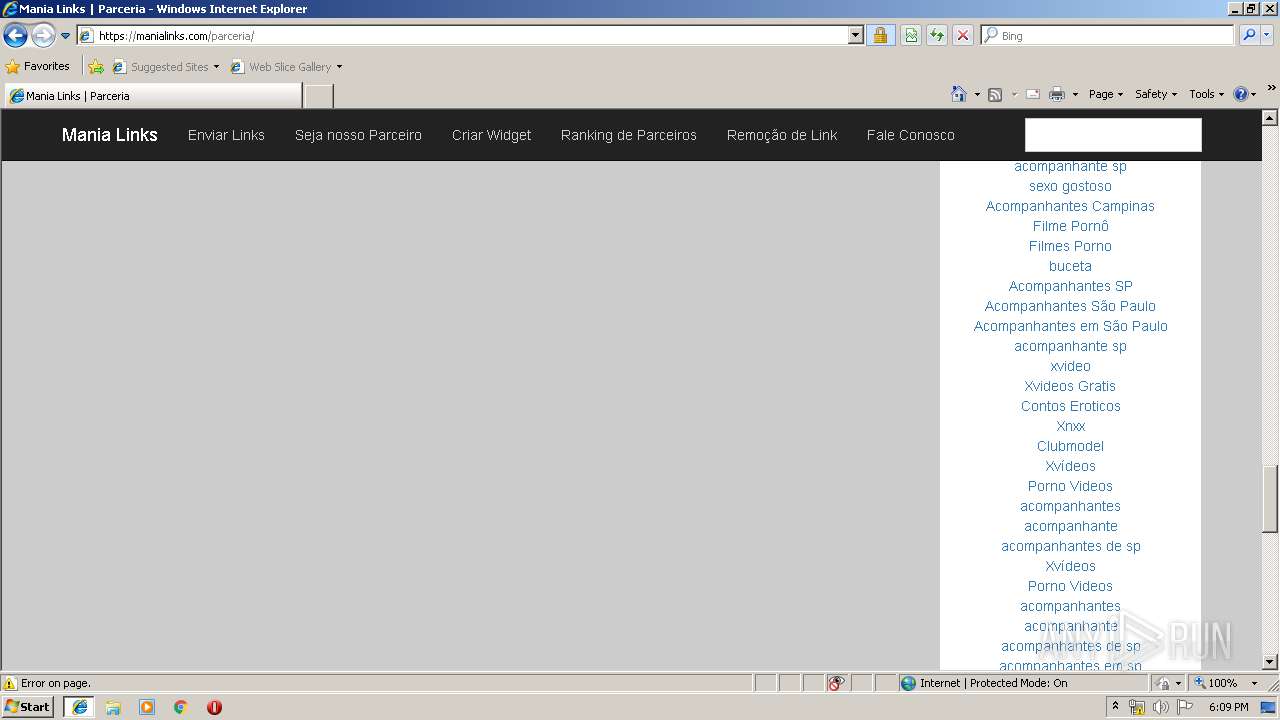The width and height of the screenshot is (1280, 720).
Task: Click the network tray icon
Action: click(1137, 707)
